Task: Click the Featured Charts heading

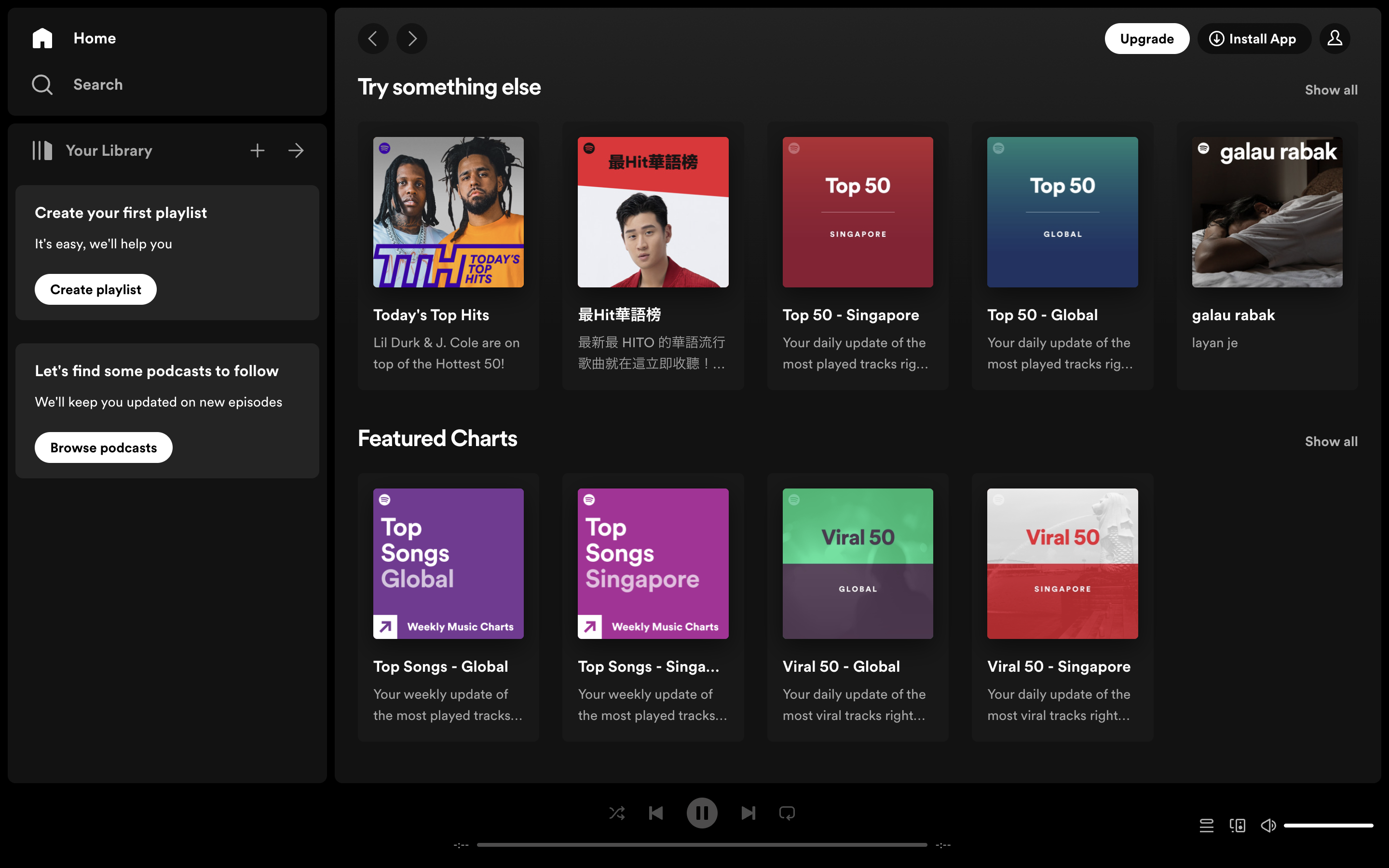Action: [437, 439]
